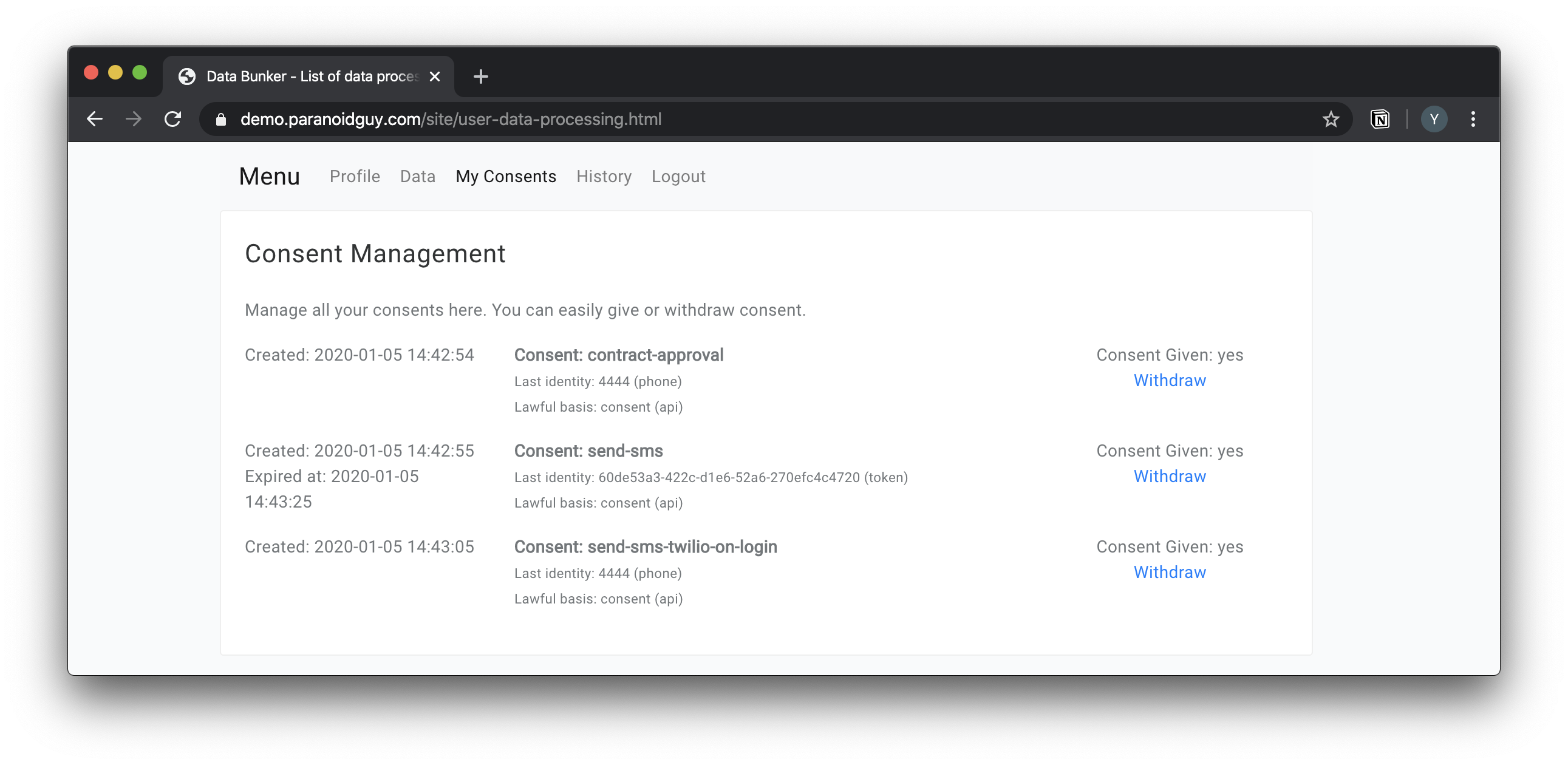The height and width of the screenshot is (765, 1568).
Task: Open the Y profile avatar
Action: [x=1433, y=118]
